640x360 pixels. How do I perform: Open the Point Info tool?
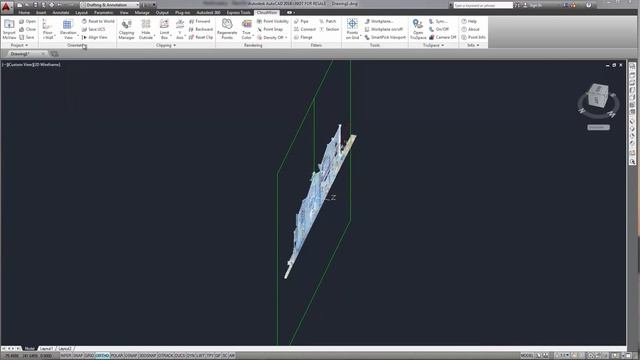[473, 37]
